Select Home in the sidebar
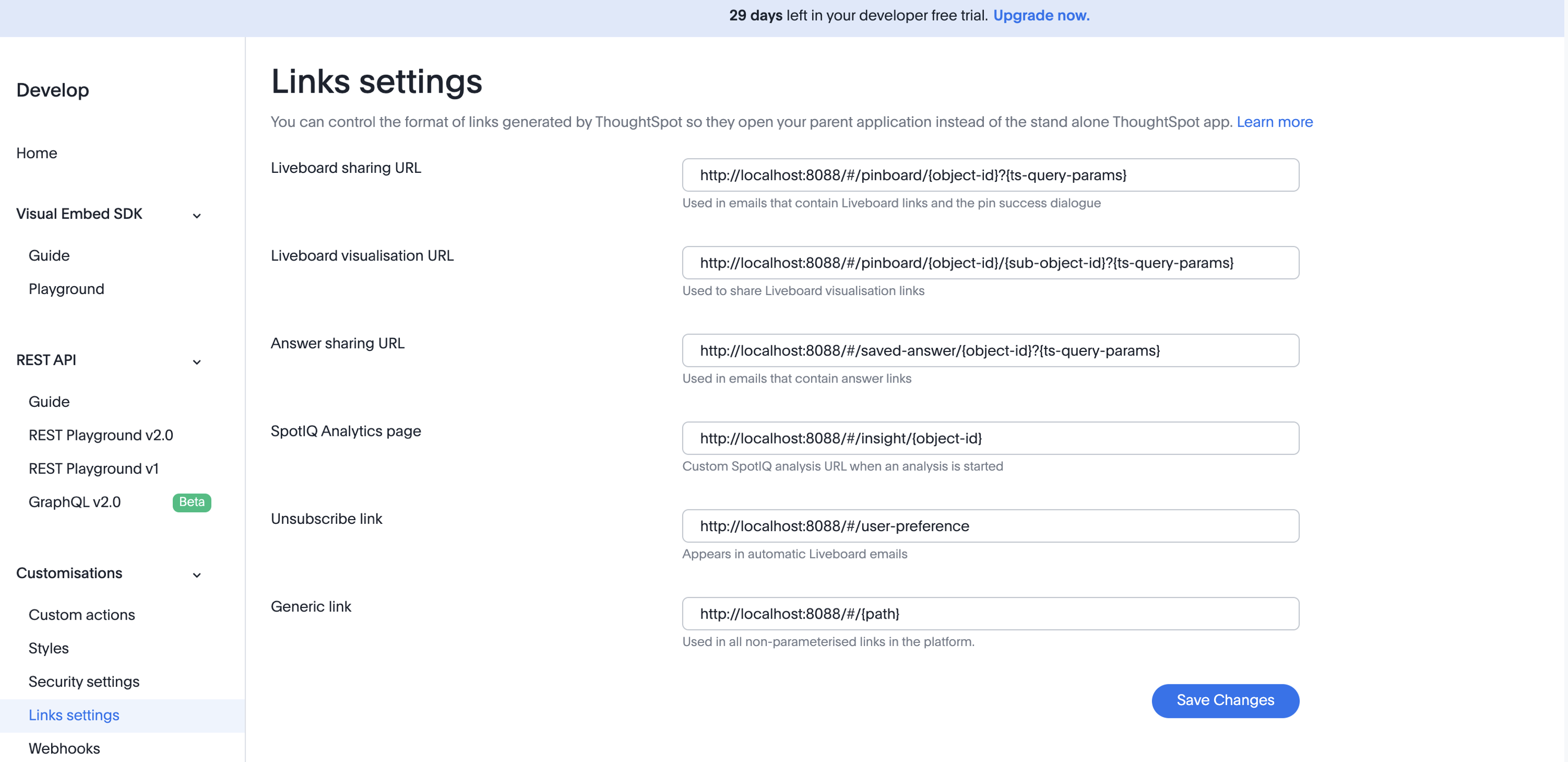This screenshot has height=762, width=1568. point(36,153)
